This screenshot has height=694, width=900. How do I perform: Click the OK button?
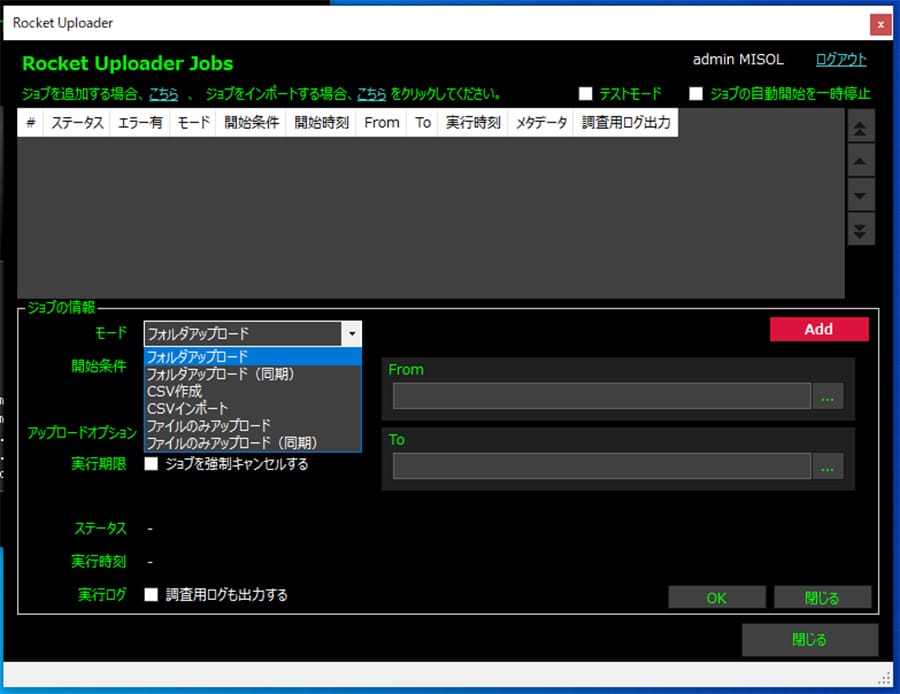click(717, 598)
